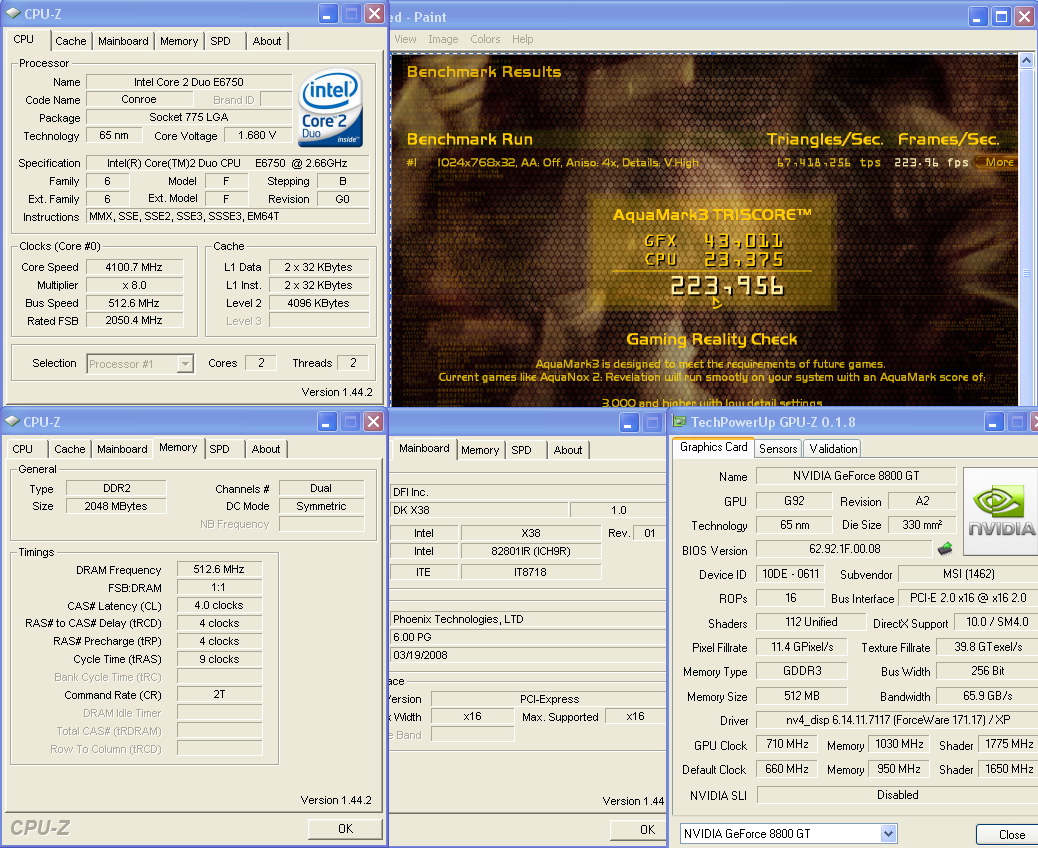Click OK in the bottom CPU-Z Memory window
Image resolution: width=1038 pixels, height=848 pixels.
tap(346, 829)
